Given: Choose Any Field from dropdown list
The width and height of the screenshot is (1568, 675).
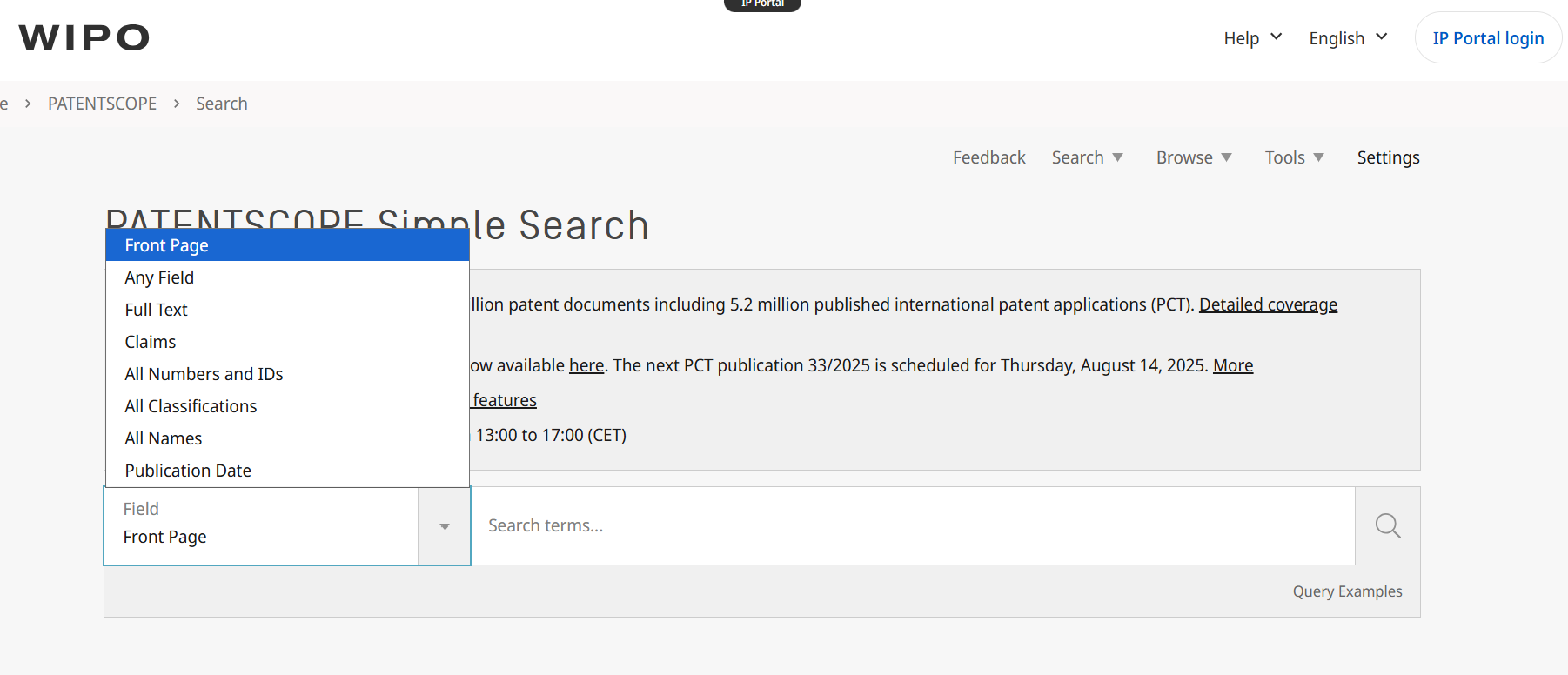Looking at the screenshot, I should 287,277.
